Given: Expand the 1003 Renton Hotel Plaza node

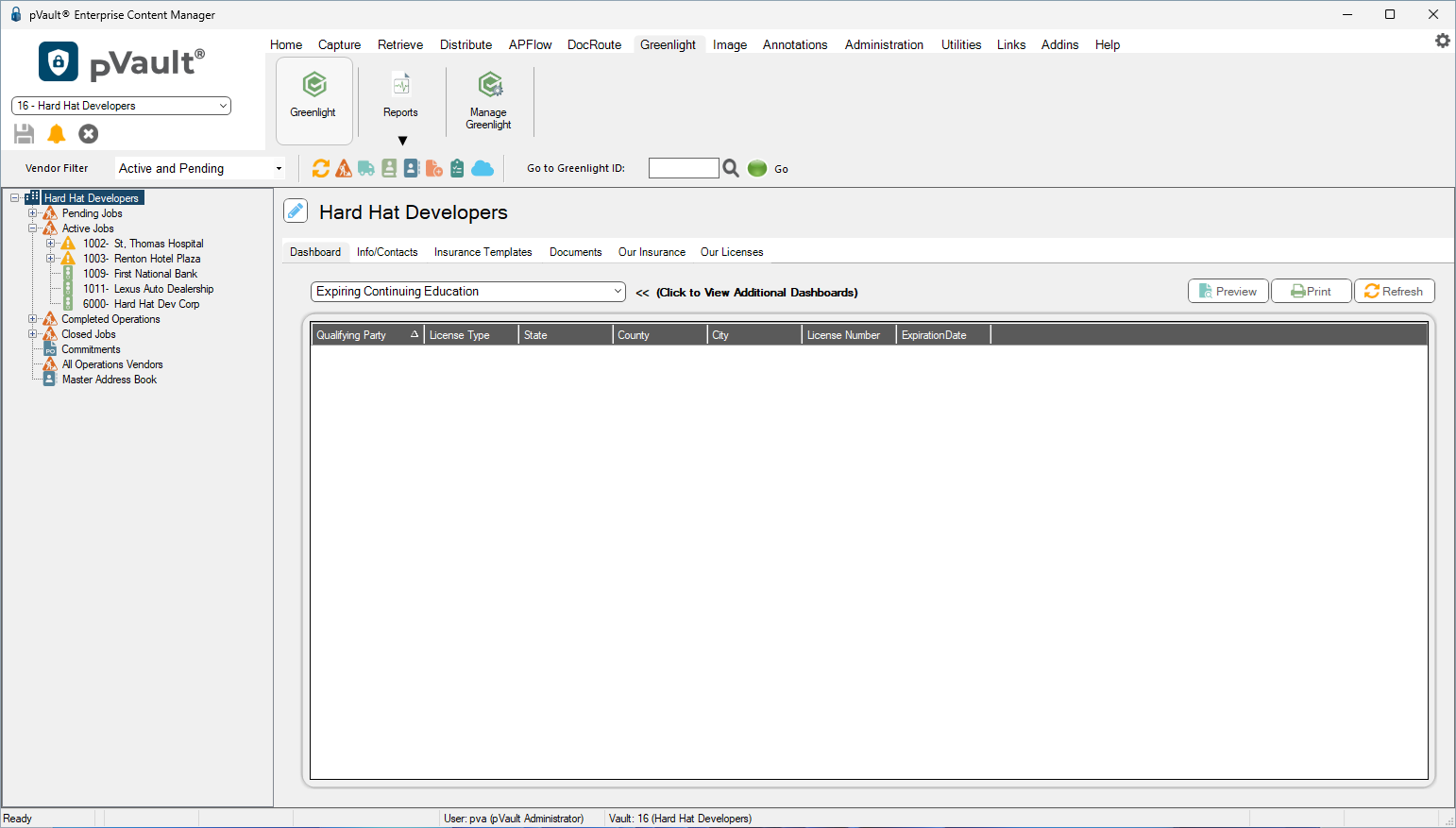Looking at the screenshot, I should pyautogui.click(x=51, y=259).
